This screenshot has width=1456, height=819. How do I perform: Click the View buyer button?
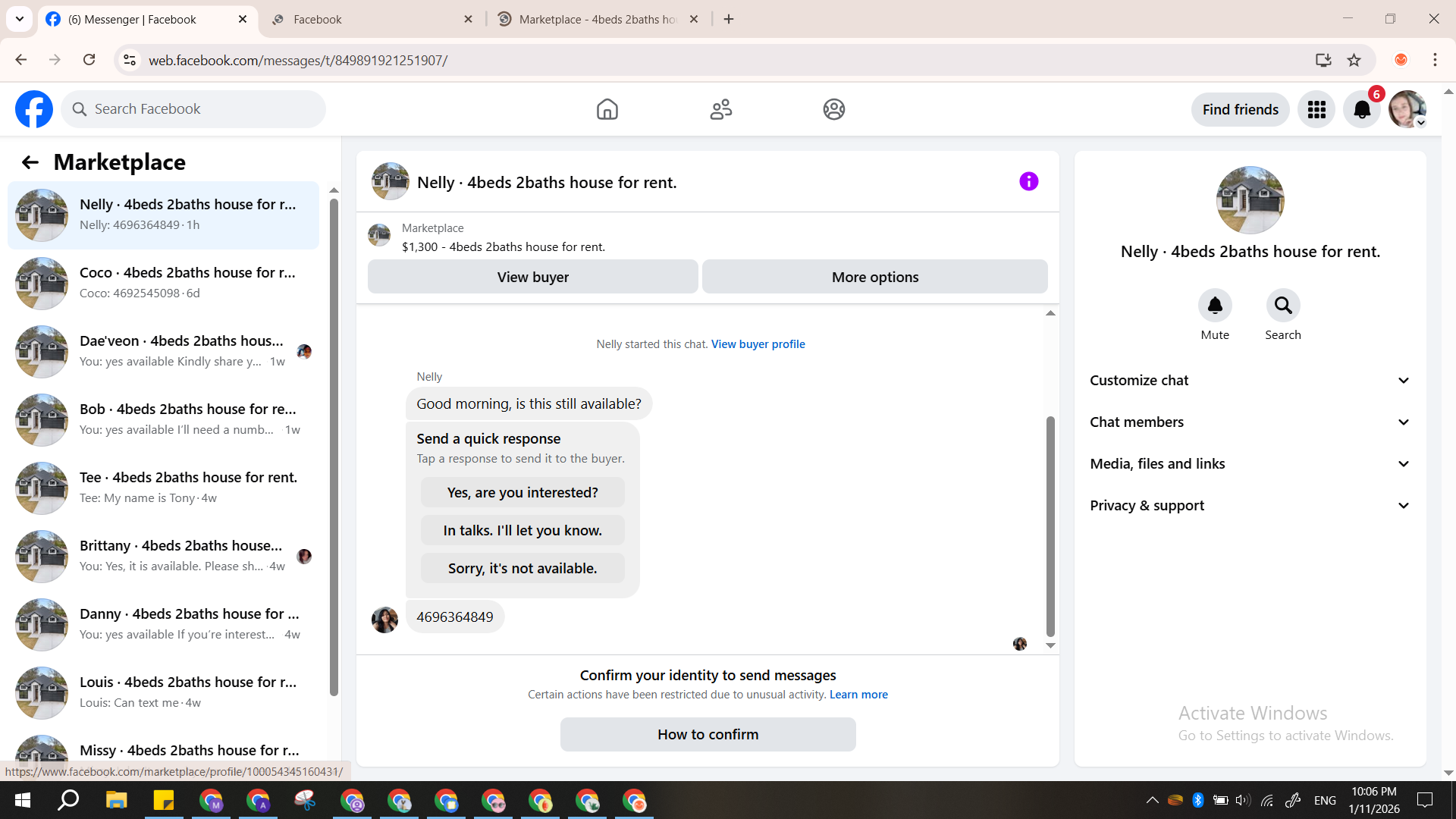533,277
